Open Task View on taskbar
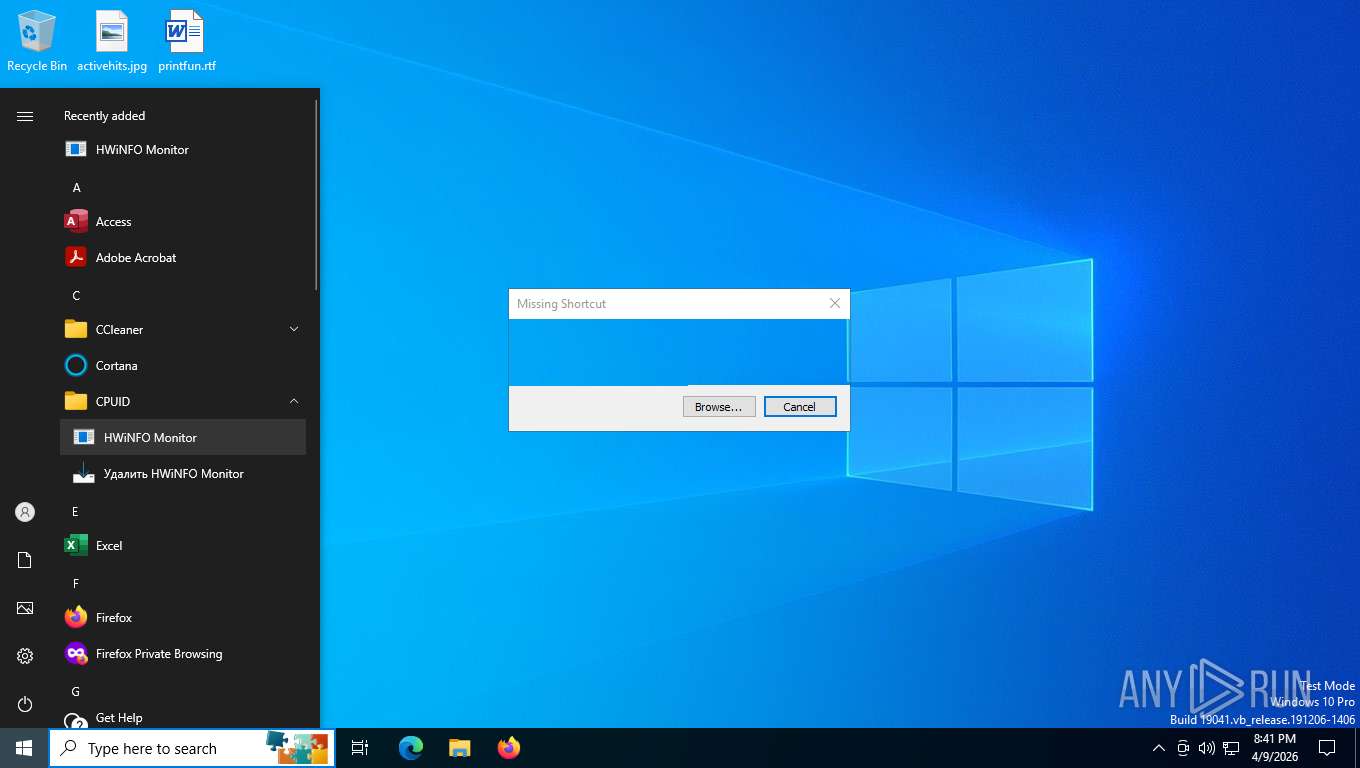Screen dimensions: 1360x768 coord(360,748)
